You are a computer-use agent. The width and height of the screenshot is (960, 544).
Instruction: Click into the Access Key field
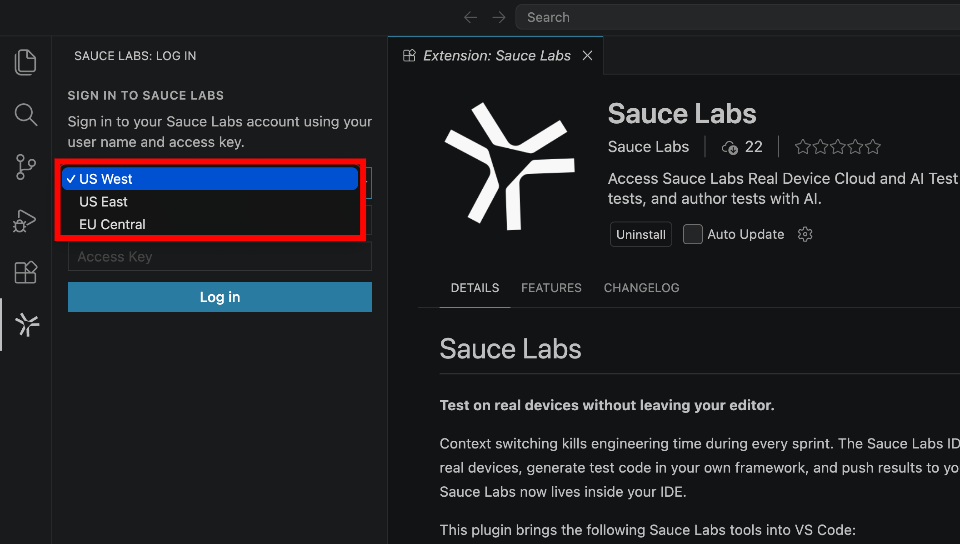click(220, 256)
